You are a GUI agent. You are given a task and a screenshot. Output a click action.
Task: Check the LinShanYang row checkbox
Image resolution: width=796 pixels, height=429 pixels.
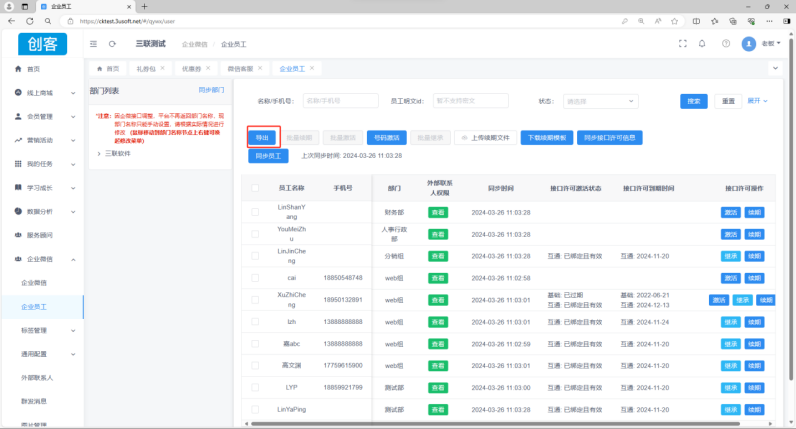(x=255, y=212)
